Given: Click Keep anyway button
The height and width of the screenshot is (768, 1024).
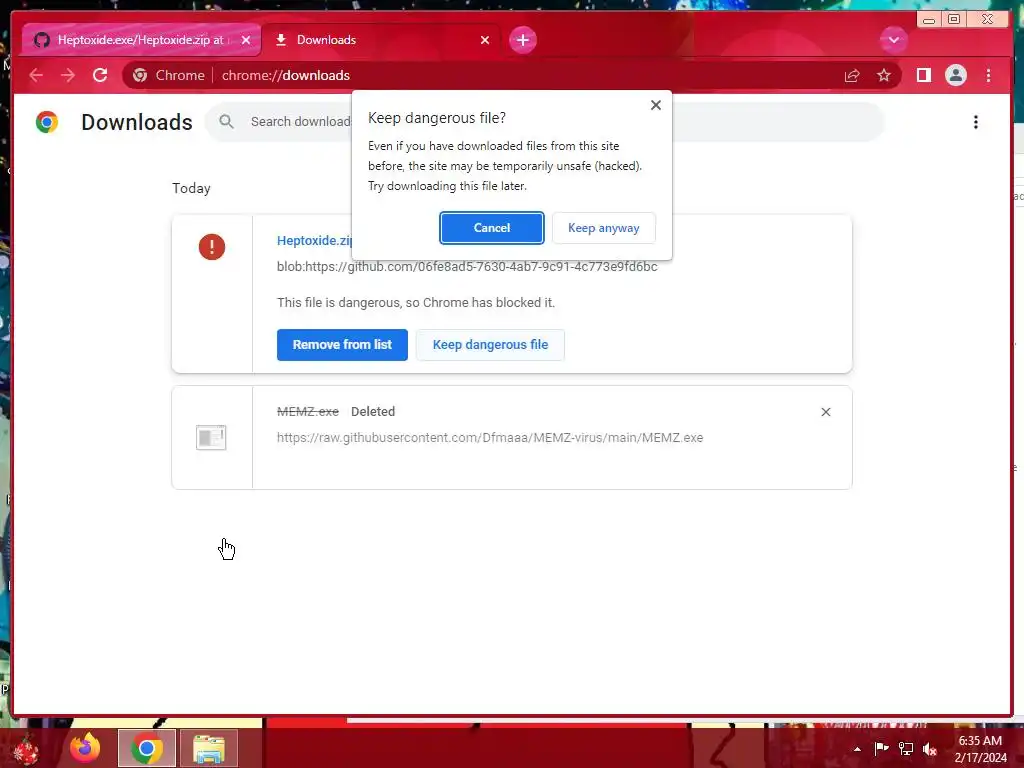Looking at the screenshot, I should 603,228.
